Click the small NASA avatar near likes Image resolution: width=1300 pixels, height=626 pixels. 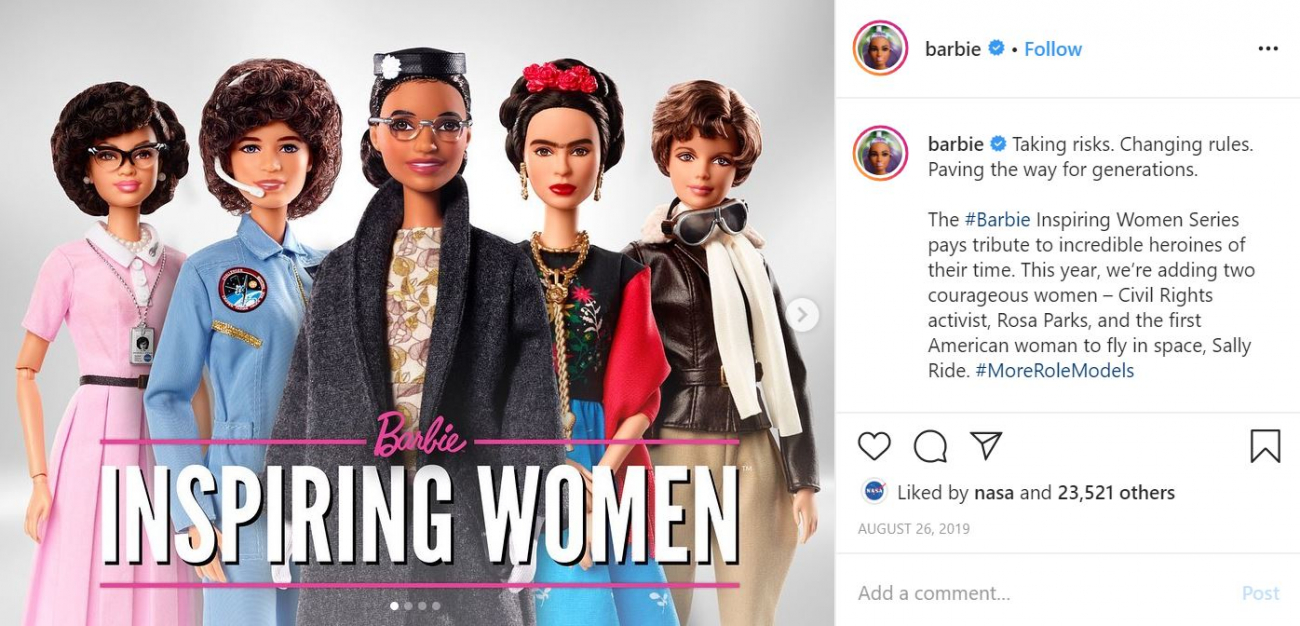874,492
